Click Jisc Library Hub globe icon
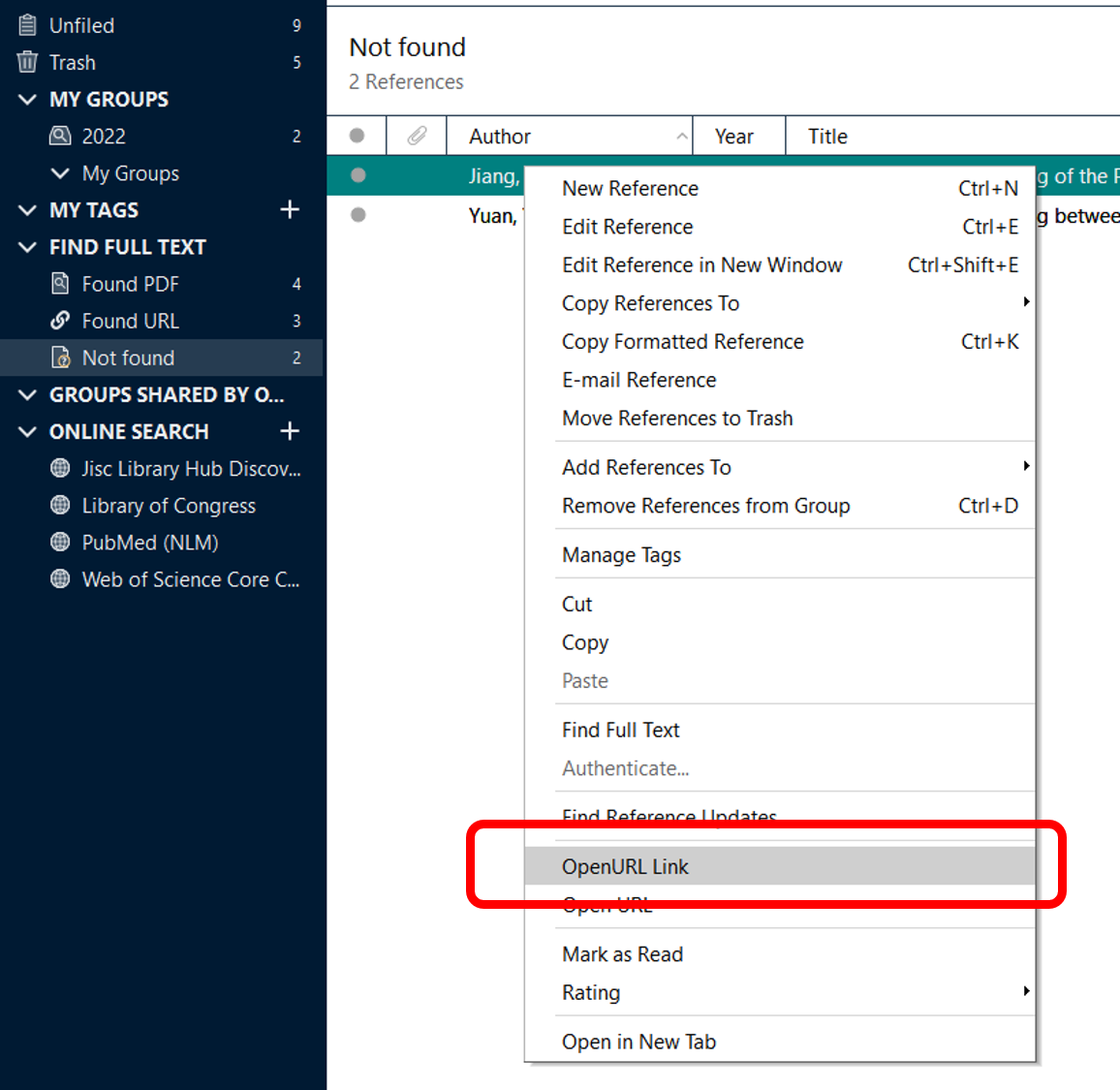This screenshot has height=1090, width=1120. 60,468
